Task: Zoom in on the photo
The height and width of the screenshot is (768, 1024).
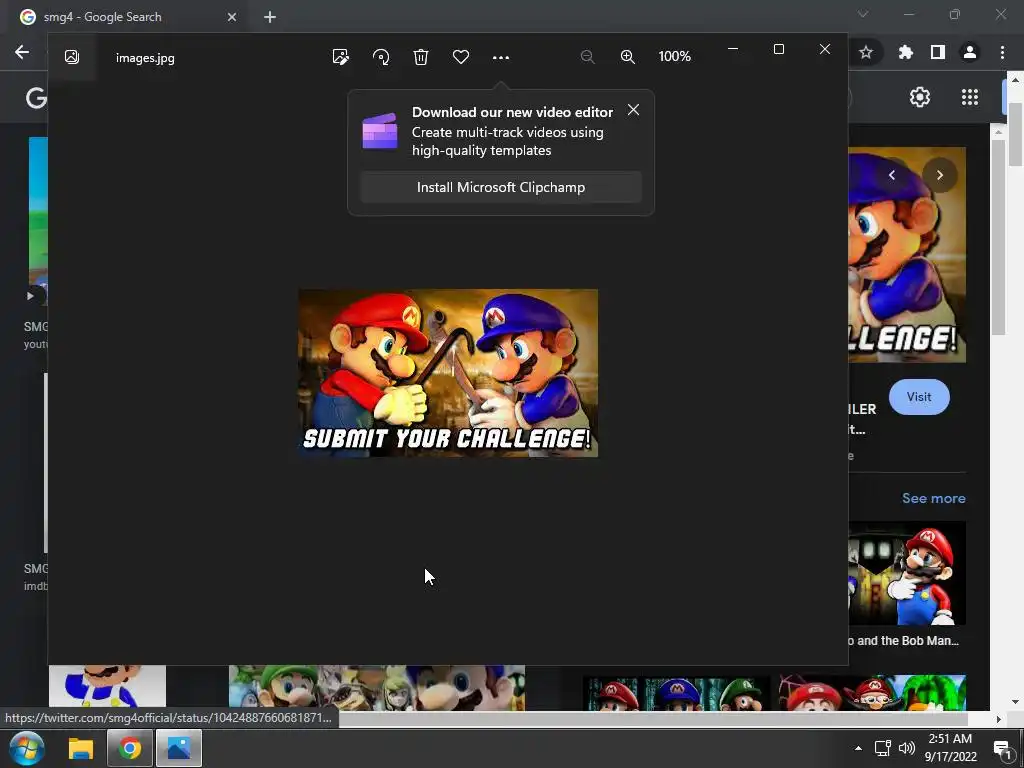Action: pyautogui.click(x=628, y=57)
